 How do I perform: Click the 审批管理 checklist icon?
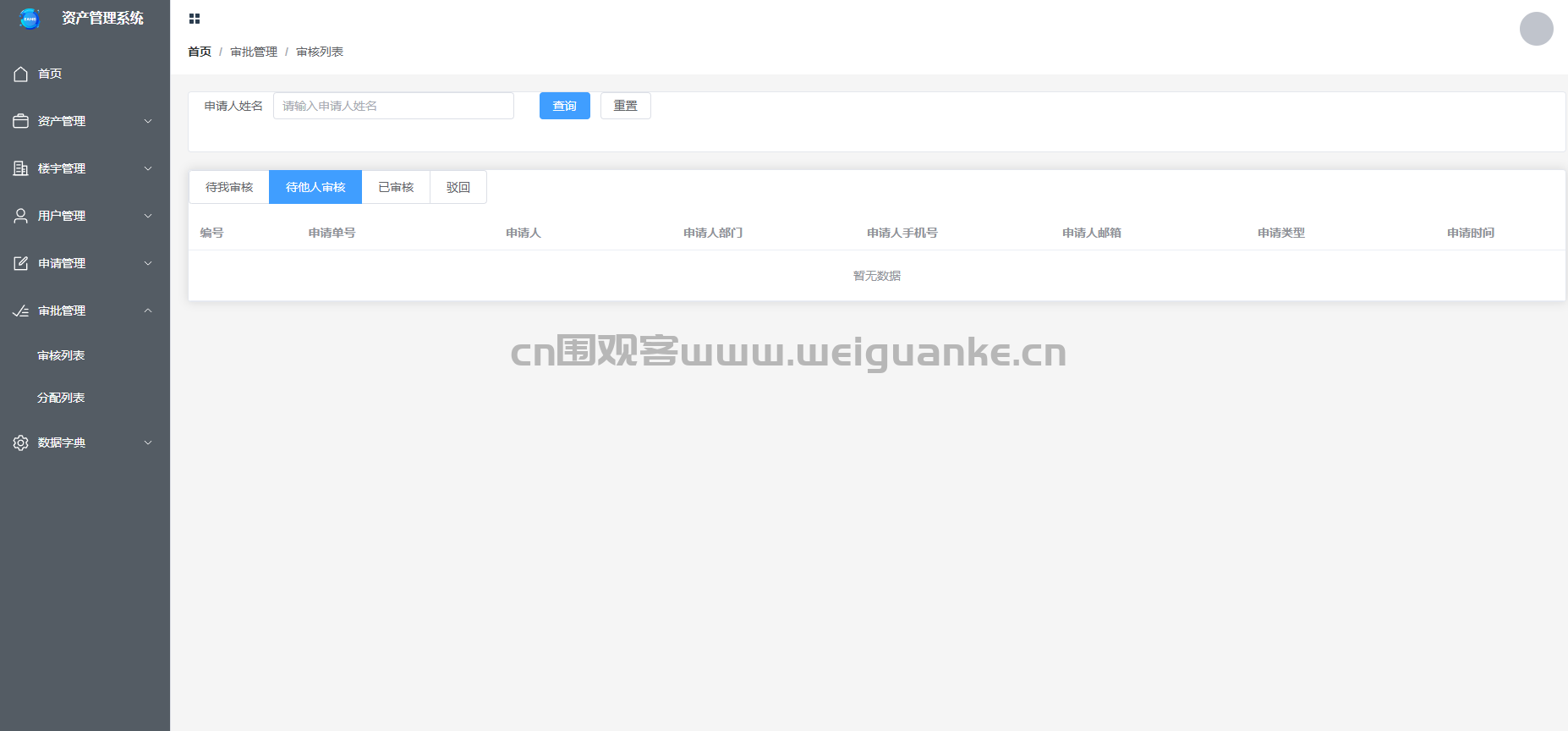pos(21,311)
